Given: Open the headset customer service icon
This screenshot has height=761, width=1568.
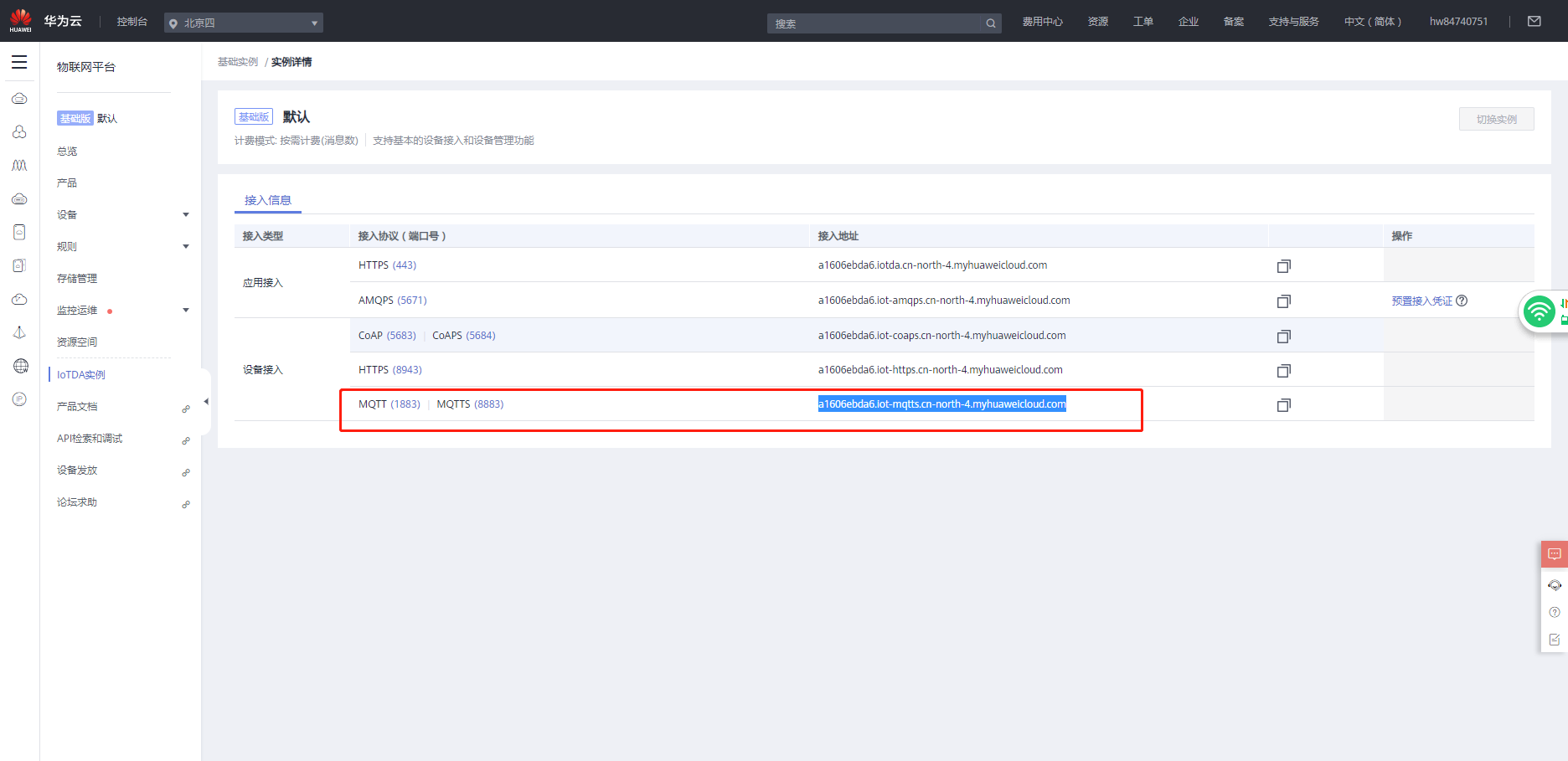Looking at the screenshot, I should 1555,585.
